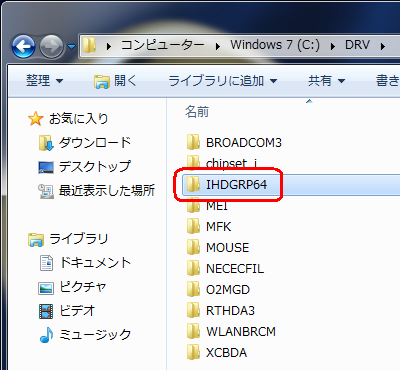The height and width of the screenshot is (370, 400).
Task: Click the grayed Forward arrow button
Action: click(52, 46)
